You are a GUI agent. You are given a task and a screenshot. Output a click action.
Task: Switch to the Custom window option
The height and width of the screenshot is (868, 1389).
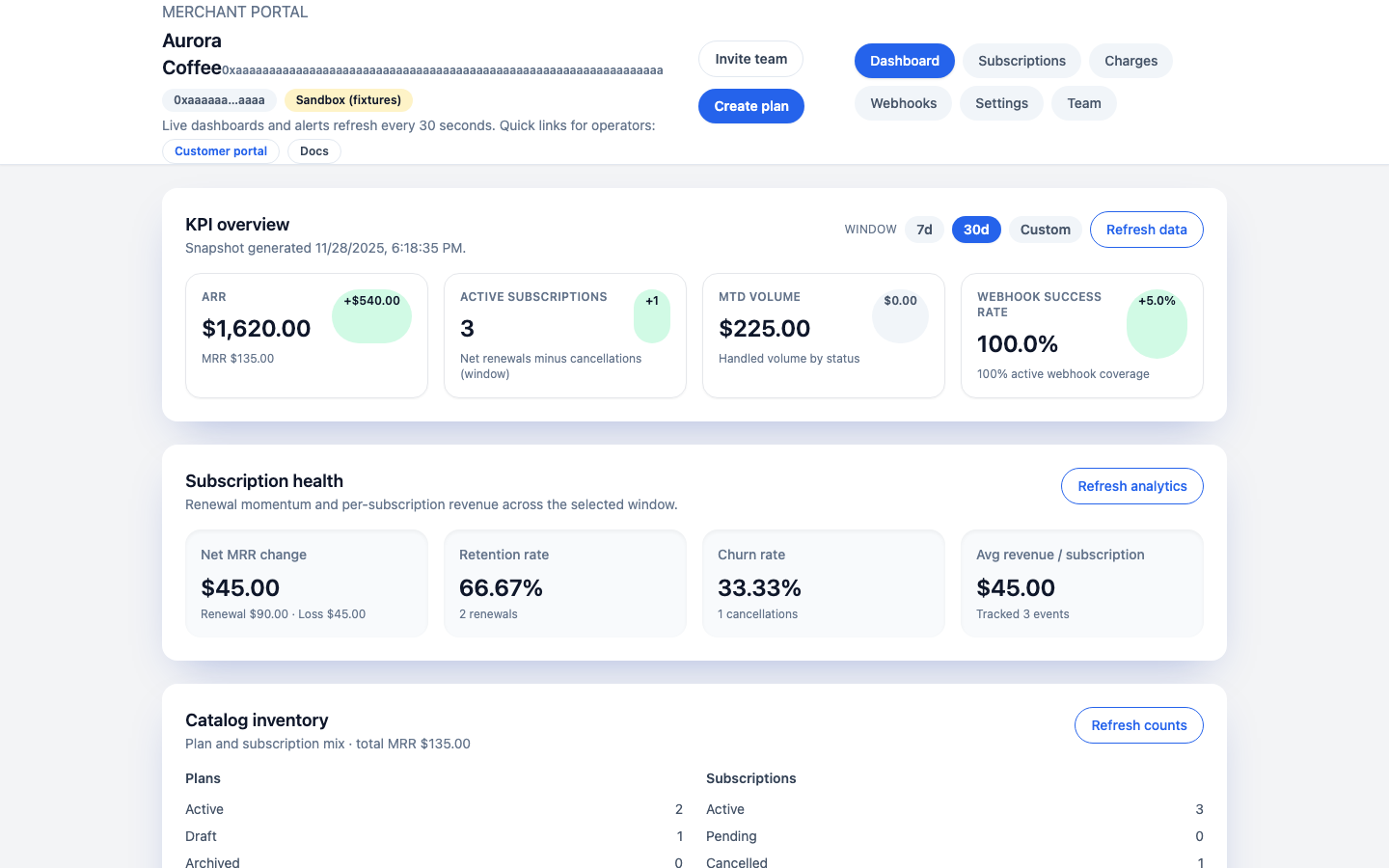pyautogui.click(x=1045, y=230)
